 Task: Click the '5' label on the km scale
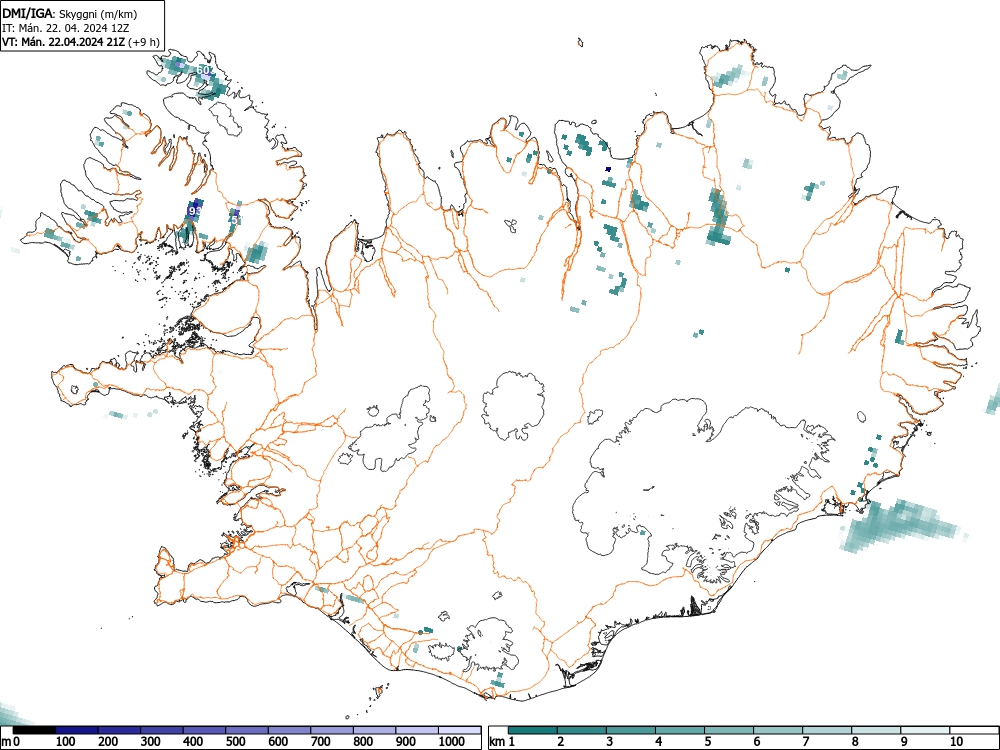[707, 741]
